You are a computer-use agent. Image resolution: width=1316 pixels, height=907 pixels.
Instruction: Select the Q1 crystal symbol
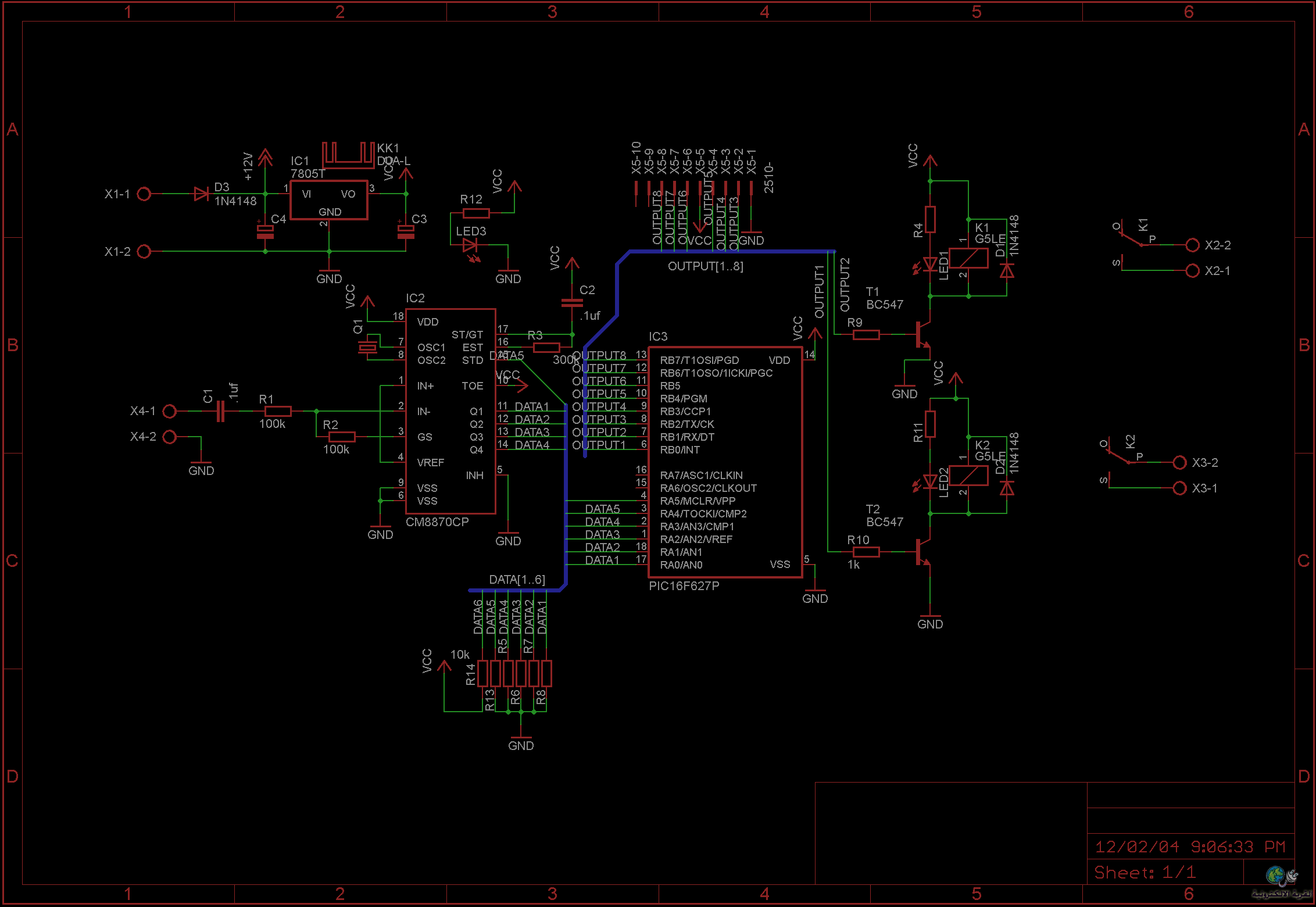pos(367,348)
